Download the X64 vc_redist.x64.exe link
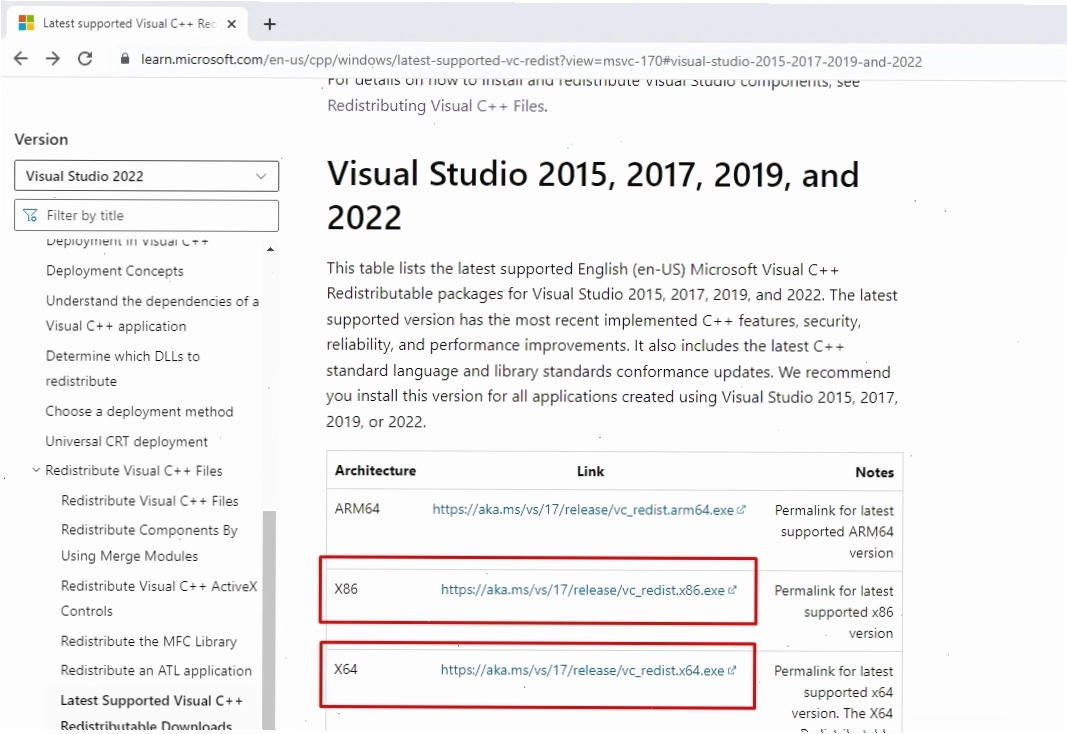The width and height of the screenshot is (1067, 734). 582,670
